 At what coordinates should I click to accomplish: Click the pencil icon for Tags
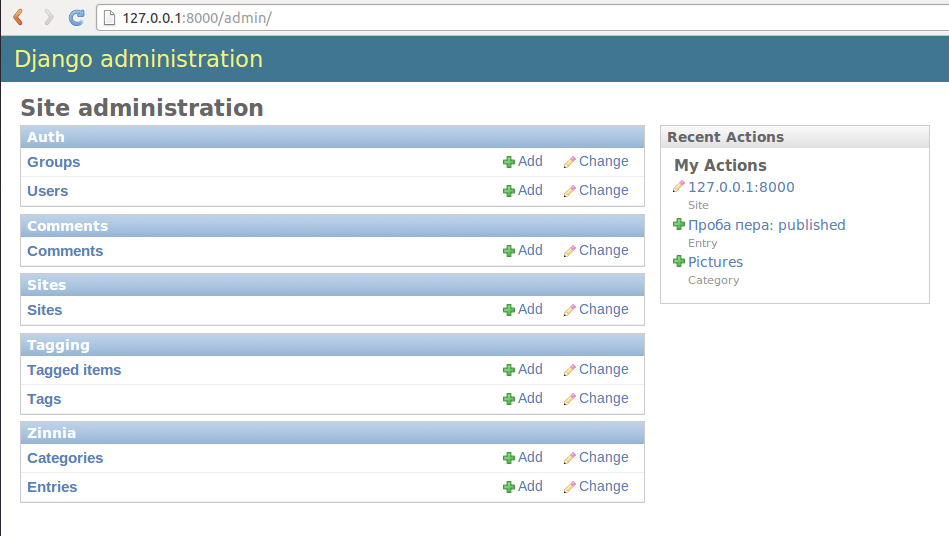(570, 399)
